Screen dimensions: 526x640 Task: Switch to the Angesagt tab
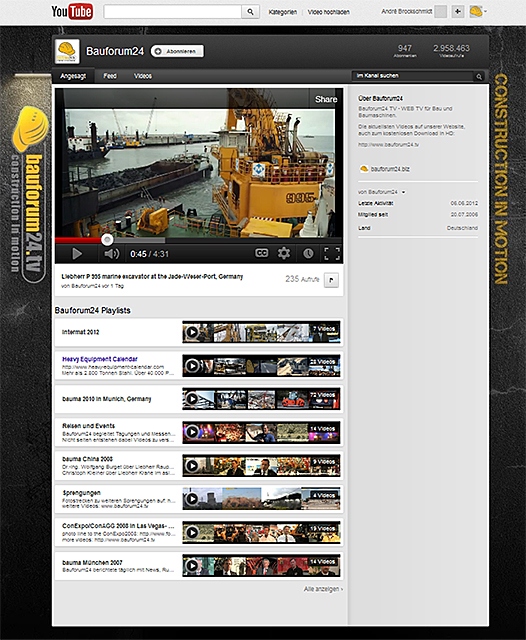click(73, 76)
